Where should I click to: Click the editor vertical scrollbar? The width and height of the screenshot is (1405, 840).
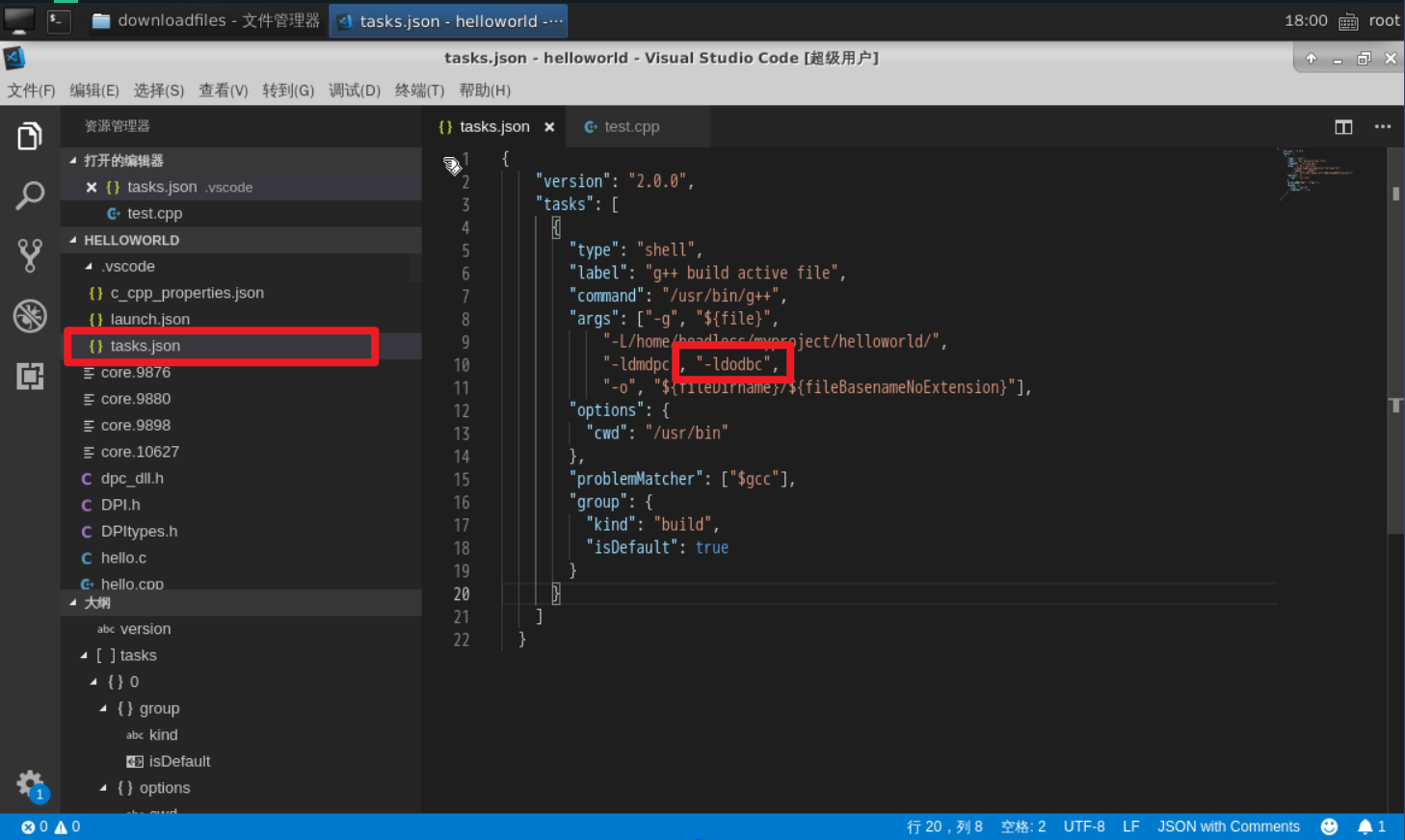pyautogui.click(x=1395, y=341)
